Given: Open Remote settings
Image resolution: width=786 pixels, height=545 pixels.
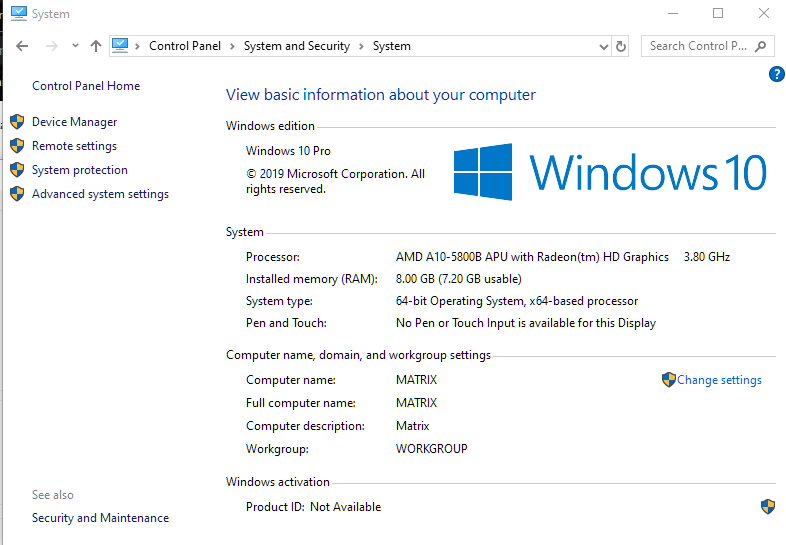Looking at the screenshot, I should click(74, 146).
